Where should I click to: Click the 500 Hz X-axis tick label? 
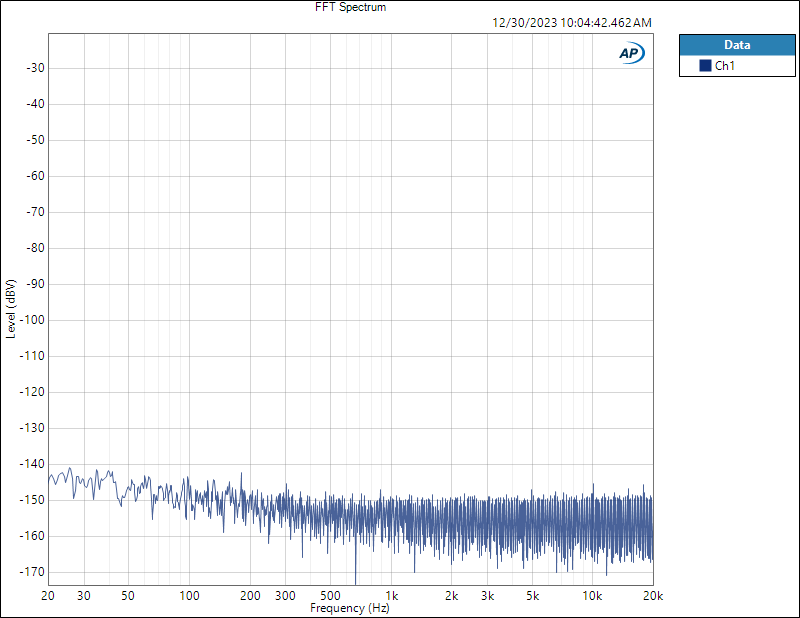(x=330, y=596)
